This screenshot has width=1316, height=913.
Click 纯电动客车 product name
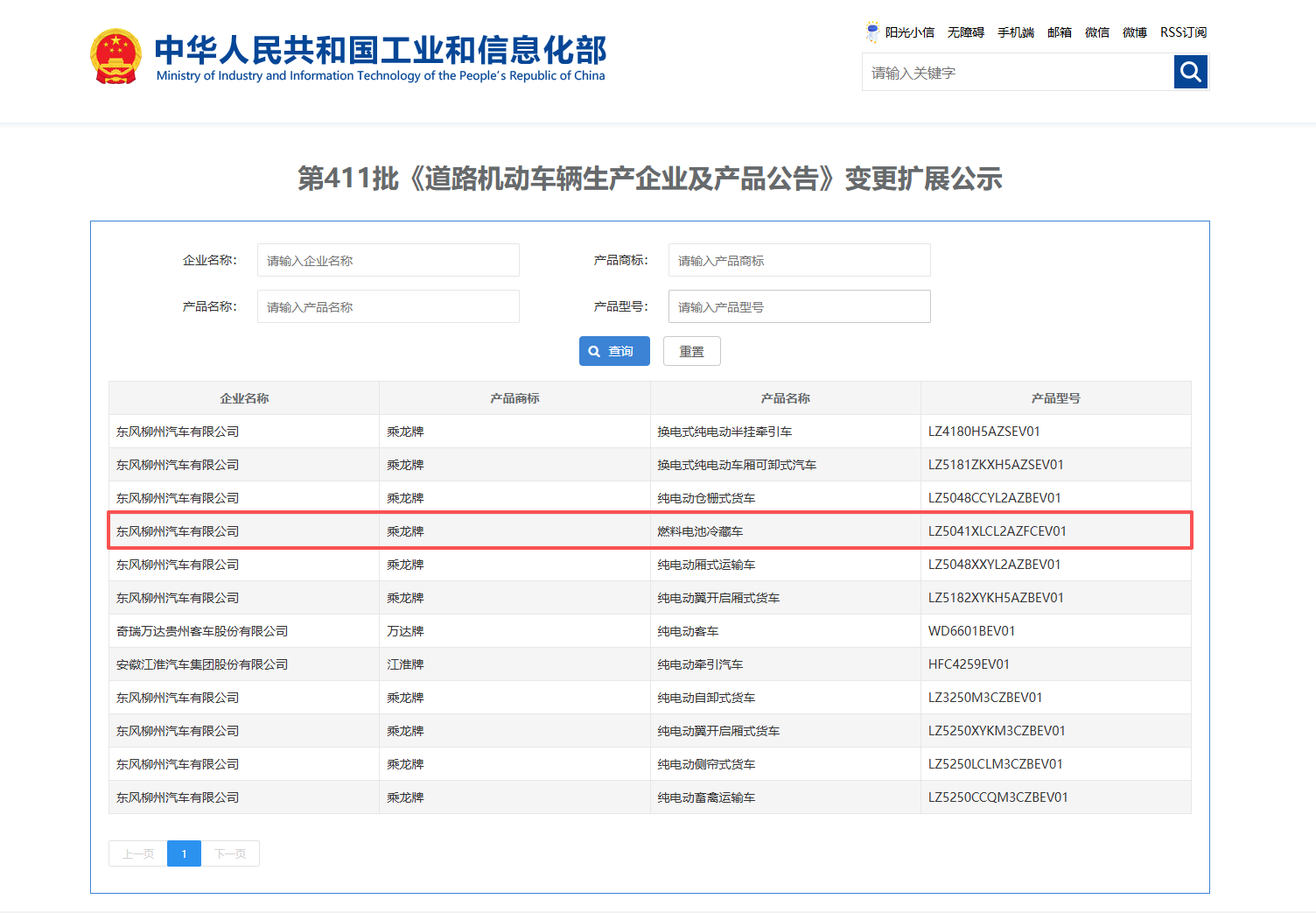pyautogui.click(x=688, y=631)
